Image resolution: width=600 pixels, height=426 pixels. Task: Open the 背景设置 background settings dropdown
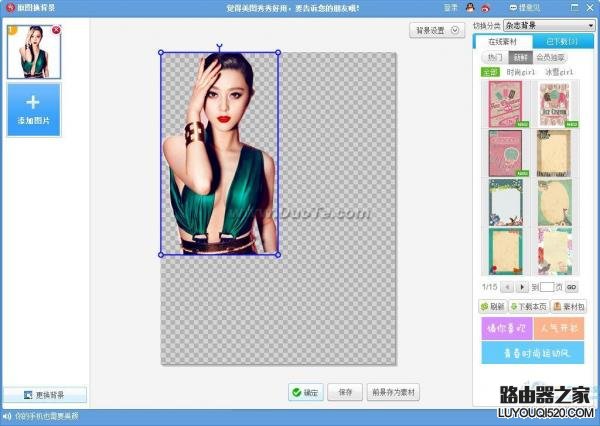(437, 30)
